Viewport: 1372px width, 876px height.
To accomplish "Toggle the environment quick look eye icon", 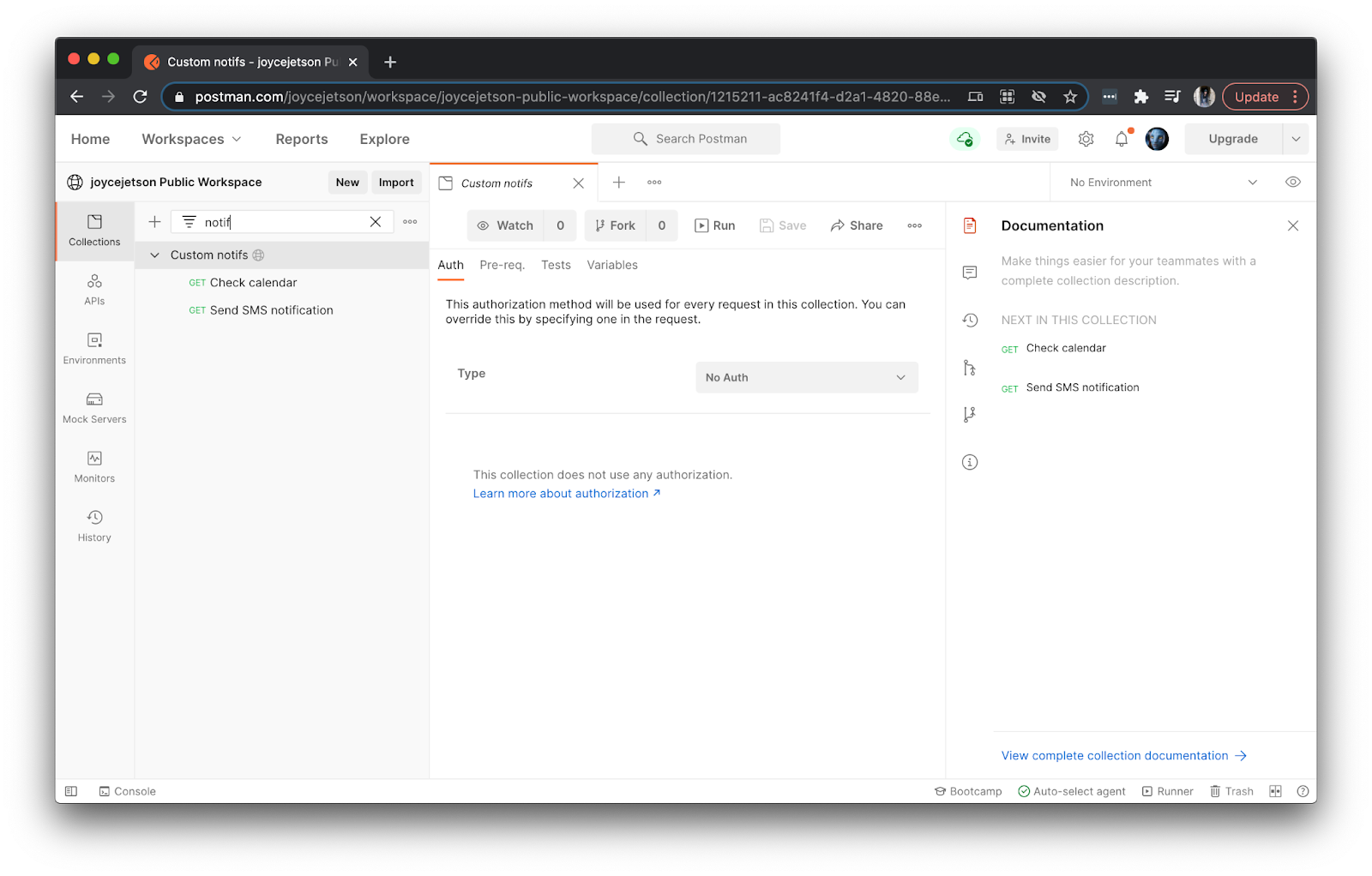I will coord(1293,182).
